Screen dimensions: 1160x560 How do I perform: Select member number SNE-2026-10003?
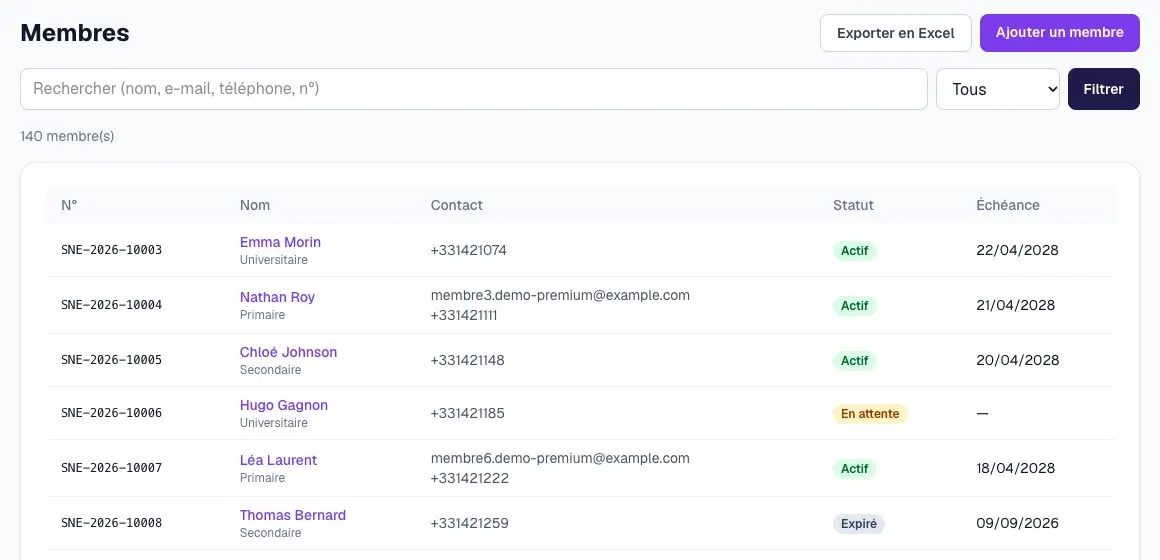[x=112, y=250]
